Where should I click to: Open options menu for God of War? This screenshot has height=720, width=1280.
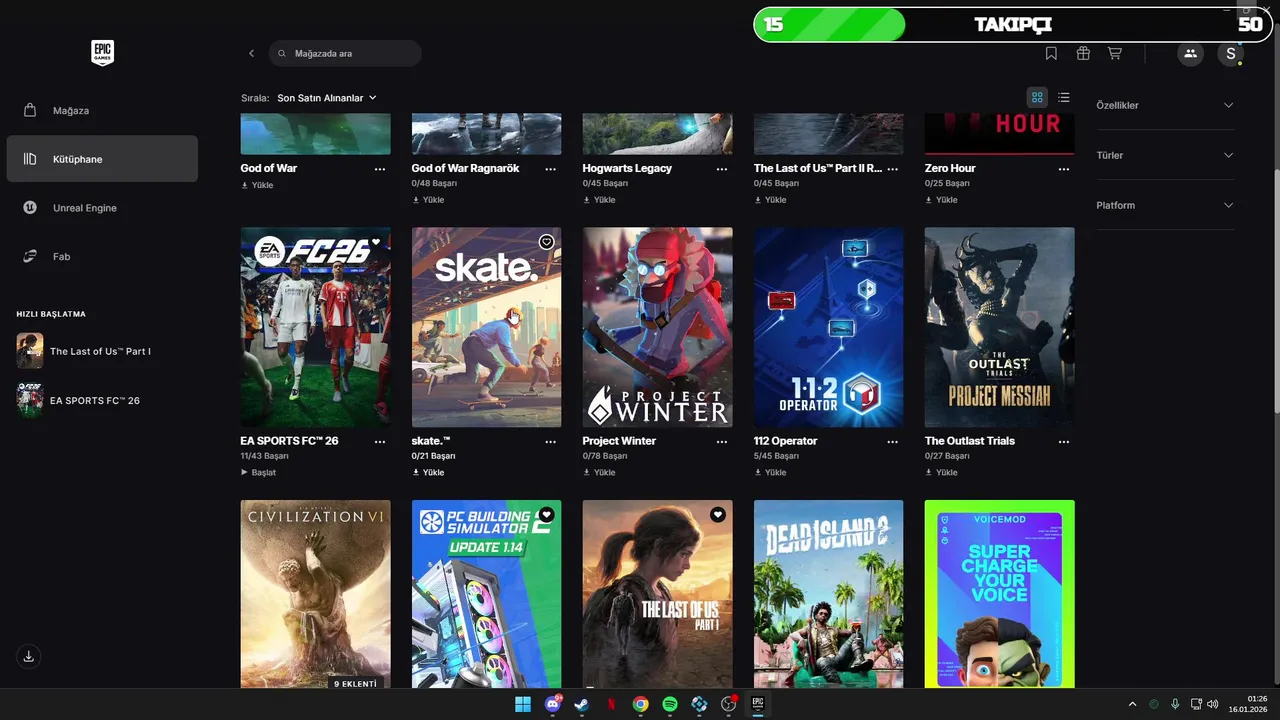tap(380, 169)
